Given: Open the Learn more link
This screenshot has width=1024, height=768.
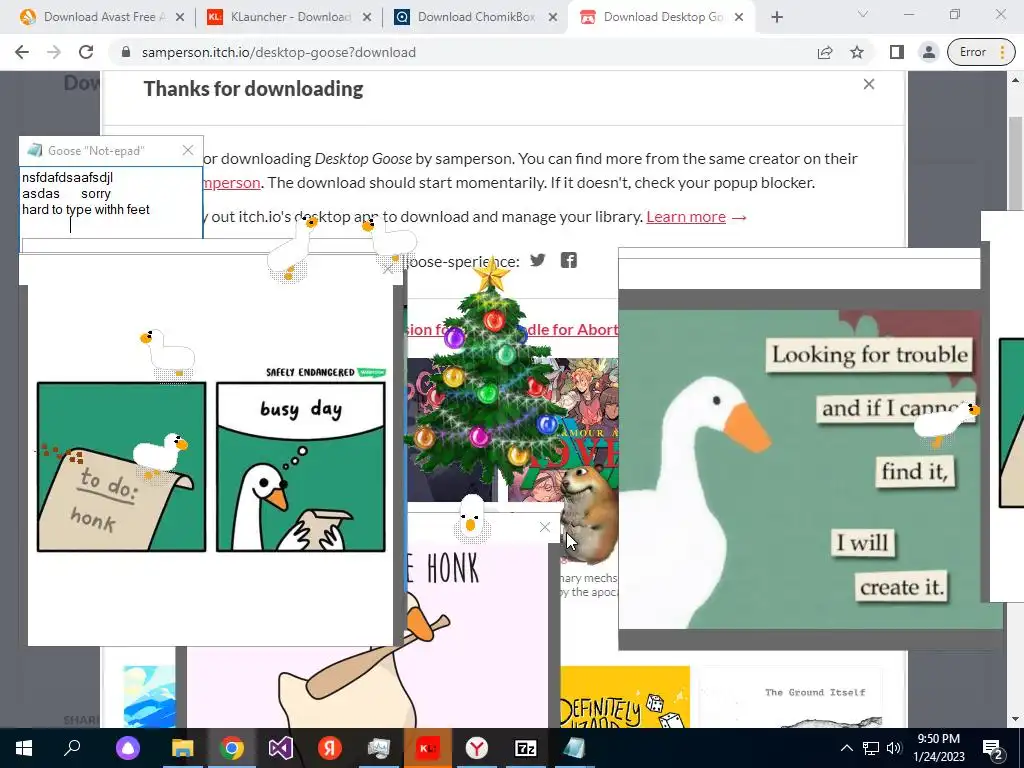Looking at the screenshot, I should point(686,217).
